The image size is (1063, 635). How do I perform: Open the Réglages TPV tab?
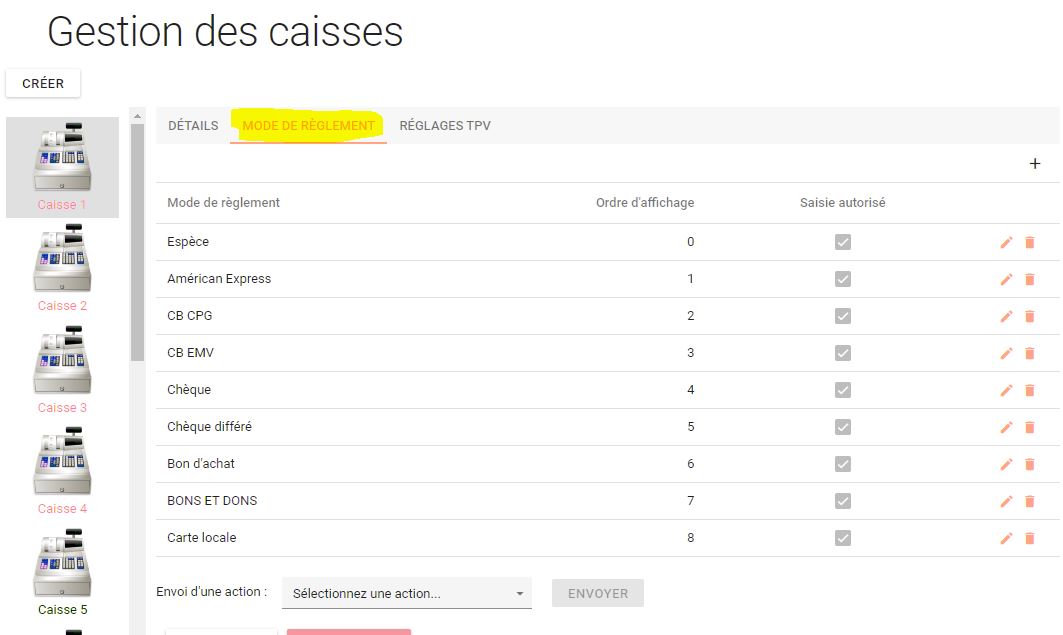tap(445, 126)
